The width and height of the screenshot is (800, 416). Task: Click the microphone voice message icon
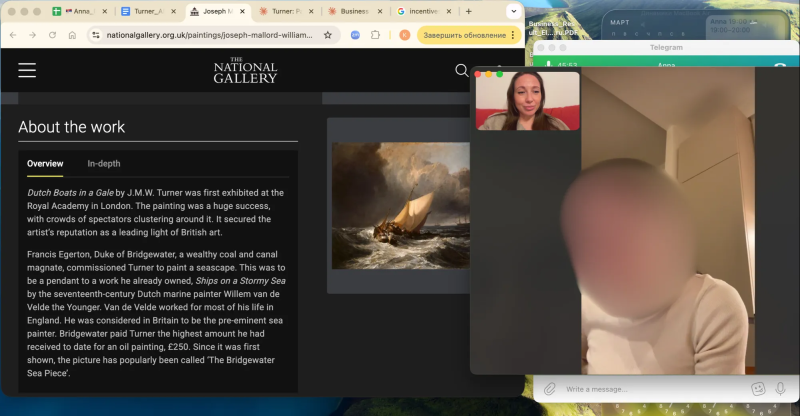click(x=780, y=389)
